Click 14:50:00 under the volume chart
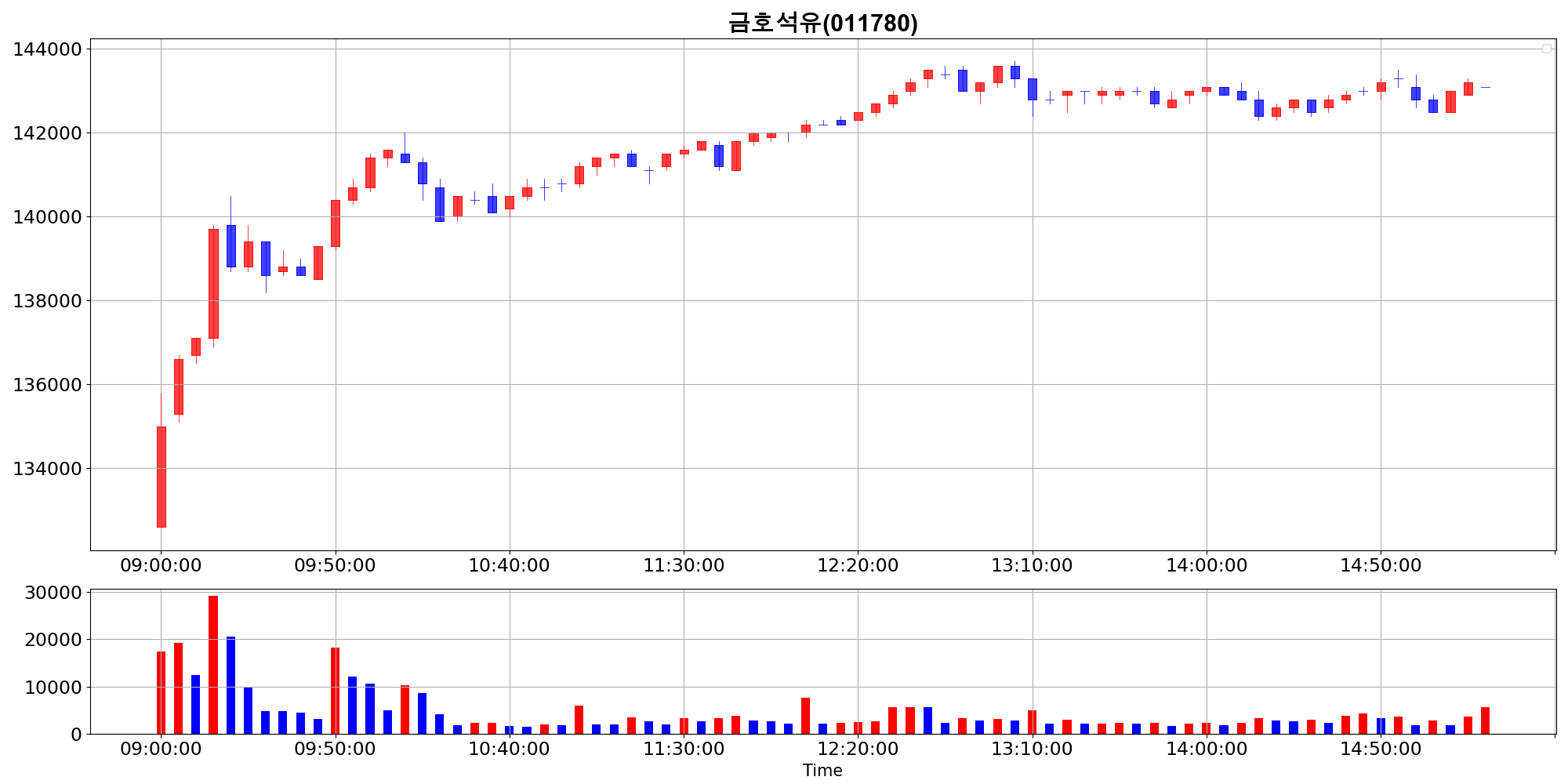The height and width of the screenshot is (784, 1568). tap(1381, 749)
